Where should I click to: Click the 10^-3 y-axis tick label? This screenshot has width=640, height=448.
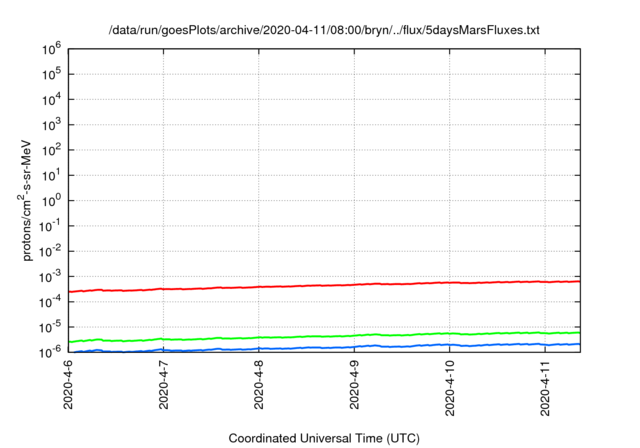[50, 277]
